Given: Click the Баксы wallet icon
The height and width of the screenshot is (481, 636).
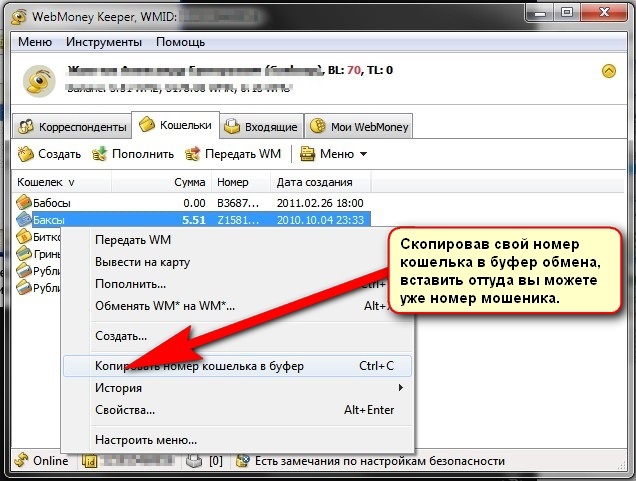Looking at the screenshot, I should [24, 219].
